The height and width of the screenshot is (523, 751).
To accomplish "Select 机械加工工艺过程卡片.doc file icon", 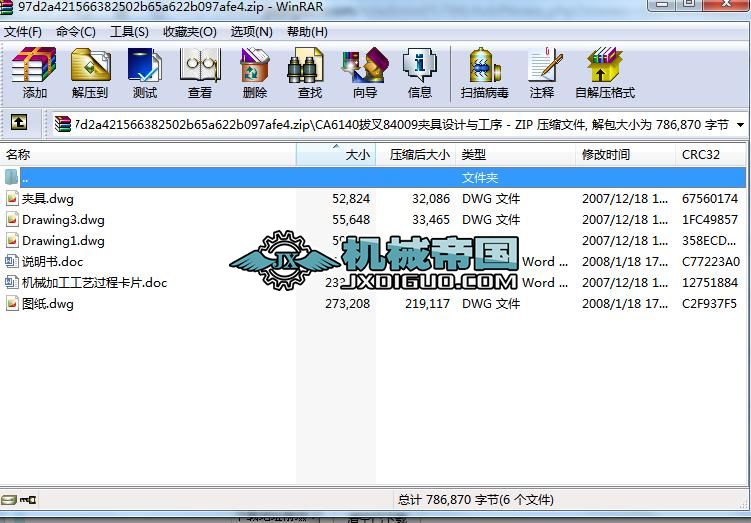I will point(12,283).
